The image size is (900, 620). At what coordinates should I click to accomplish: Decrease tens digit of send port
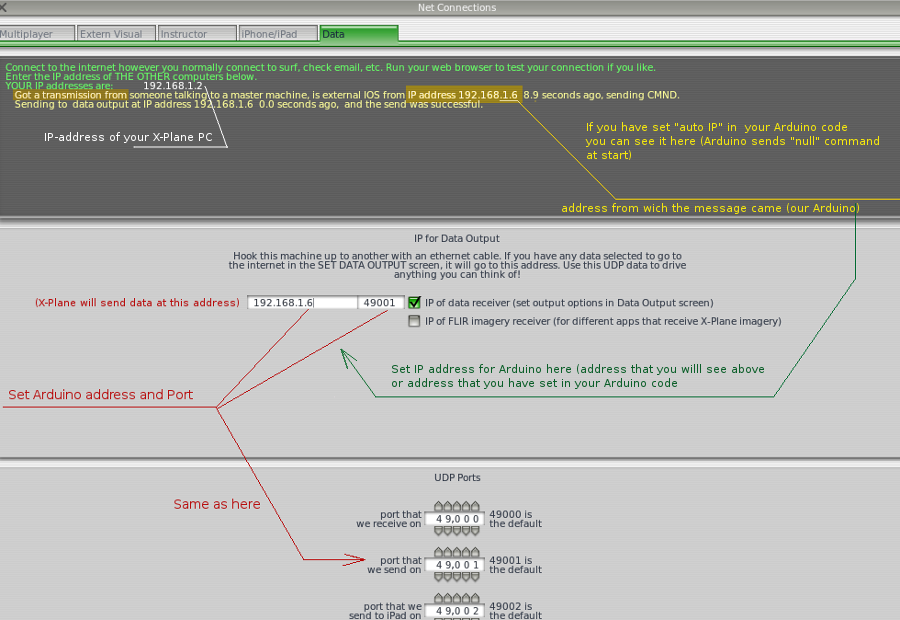pyautogui.click(x=466, y=577)
